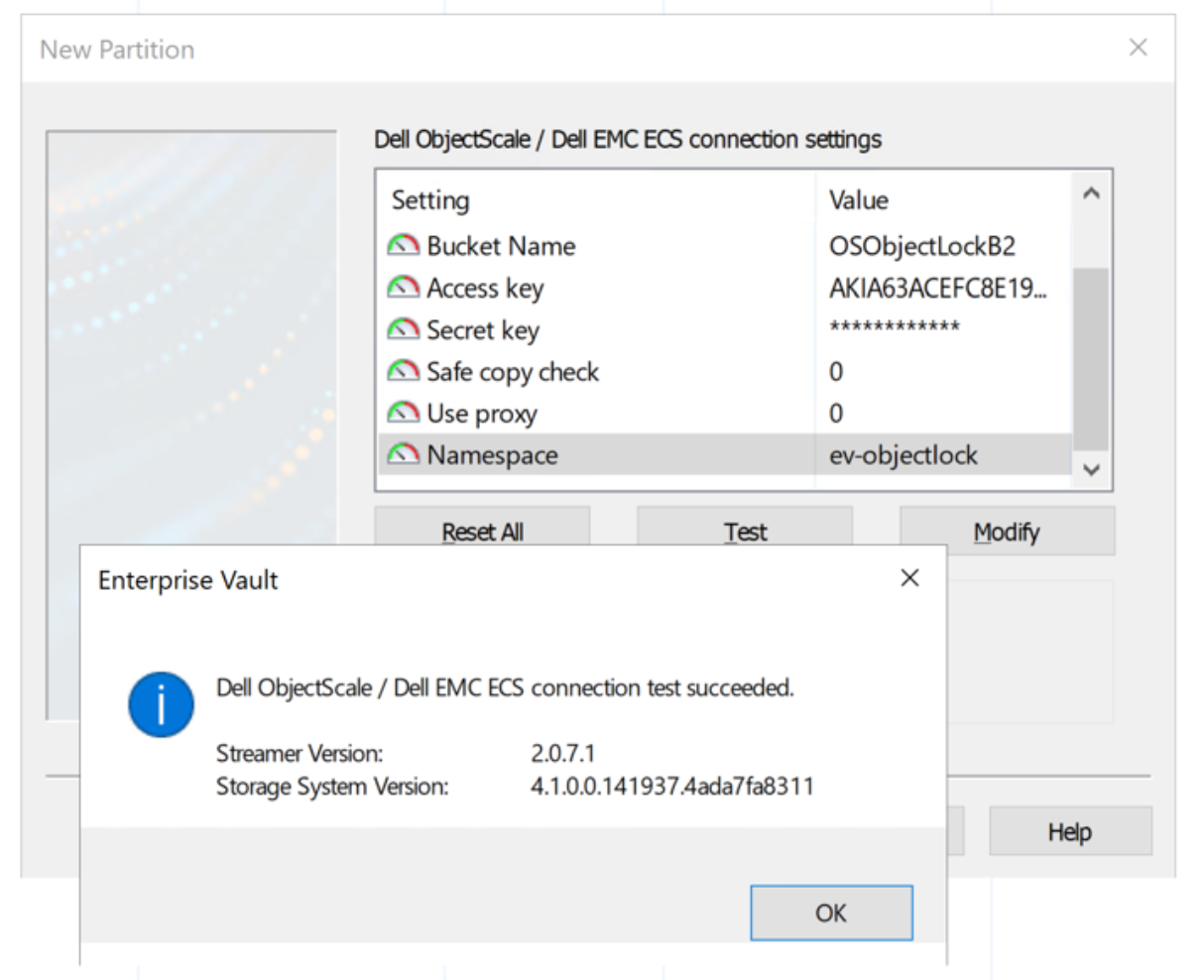Click OK in the Enterprise Vault dialog
Screen dimensions: 1204x980
pos(831,913)
